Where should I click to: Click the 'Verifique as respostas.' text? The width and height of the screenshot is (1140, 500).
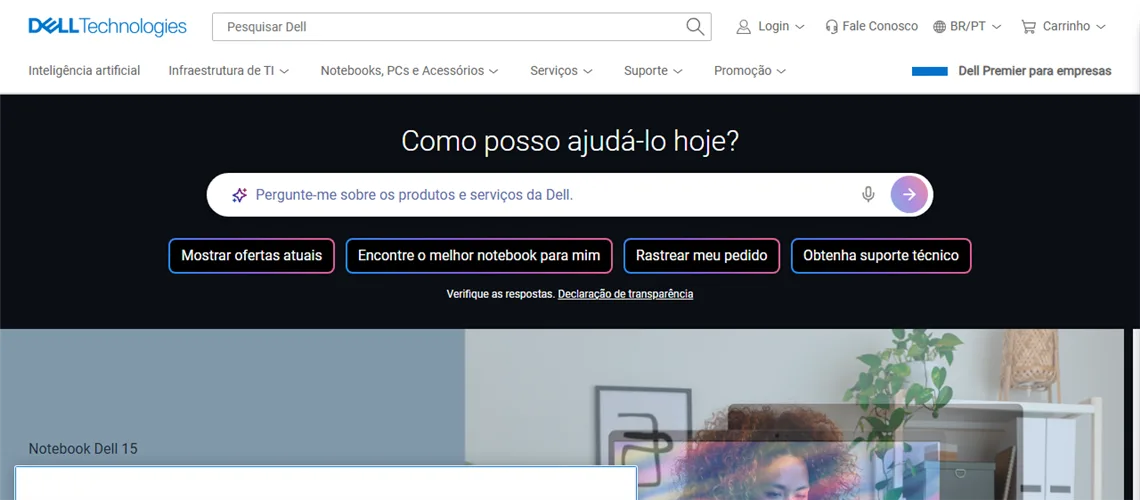pos(501,294)
